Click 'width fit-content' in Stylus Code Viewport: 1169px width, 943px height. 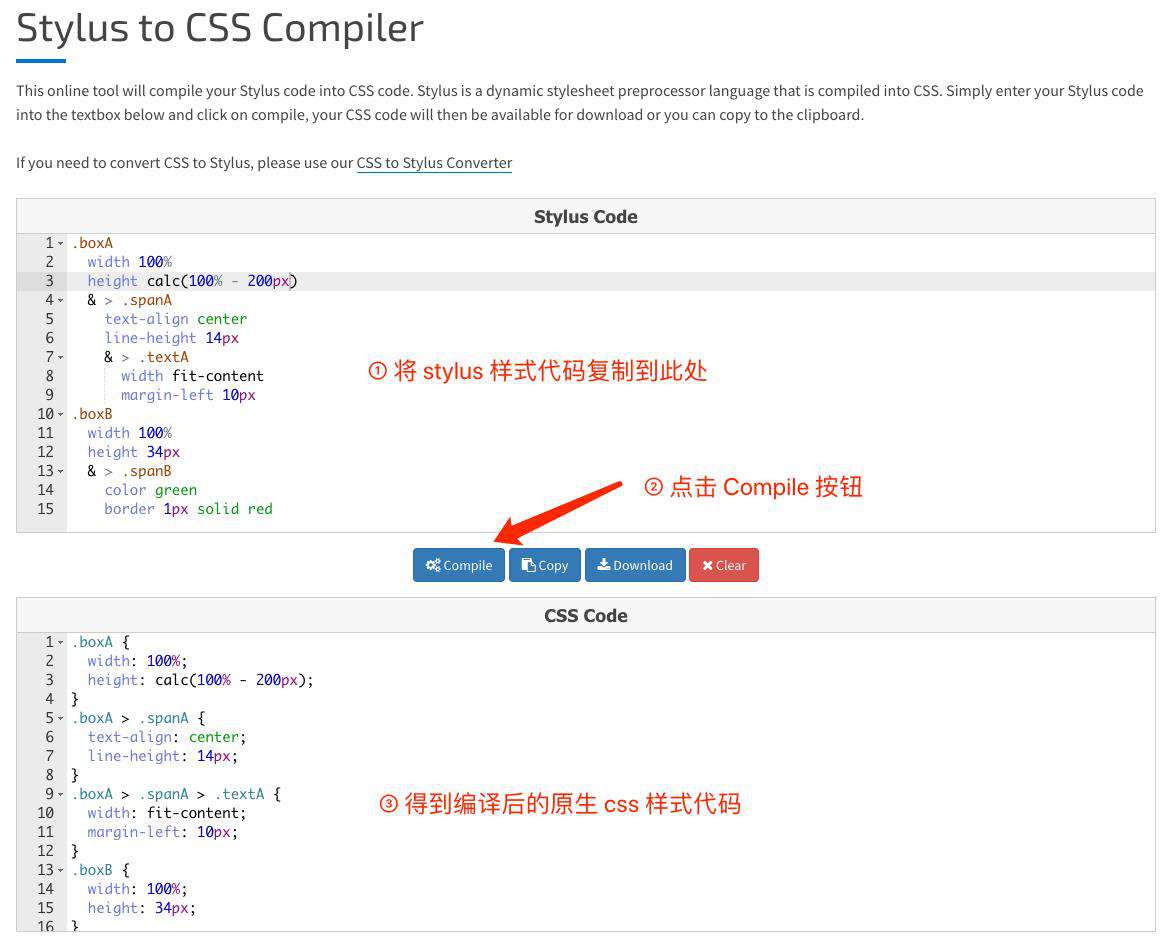[192, 376]
